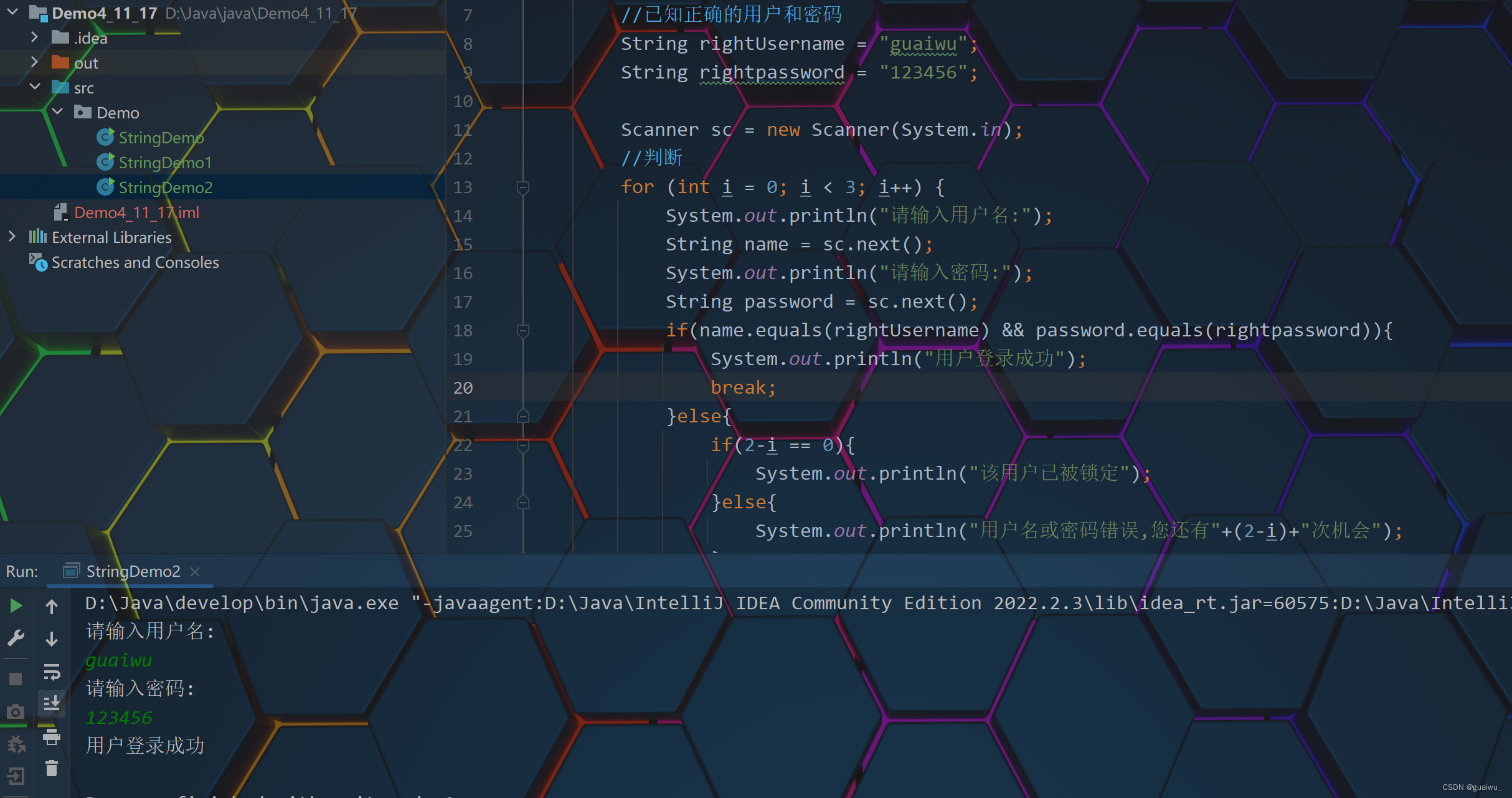Click the break statement on line 20

pyautogui.click(x=743, y=387)
